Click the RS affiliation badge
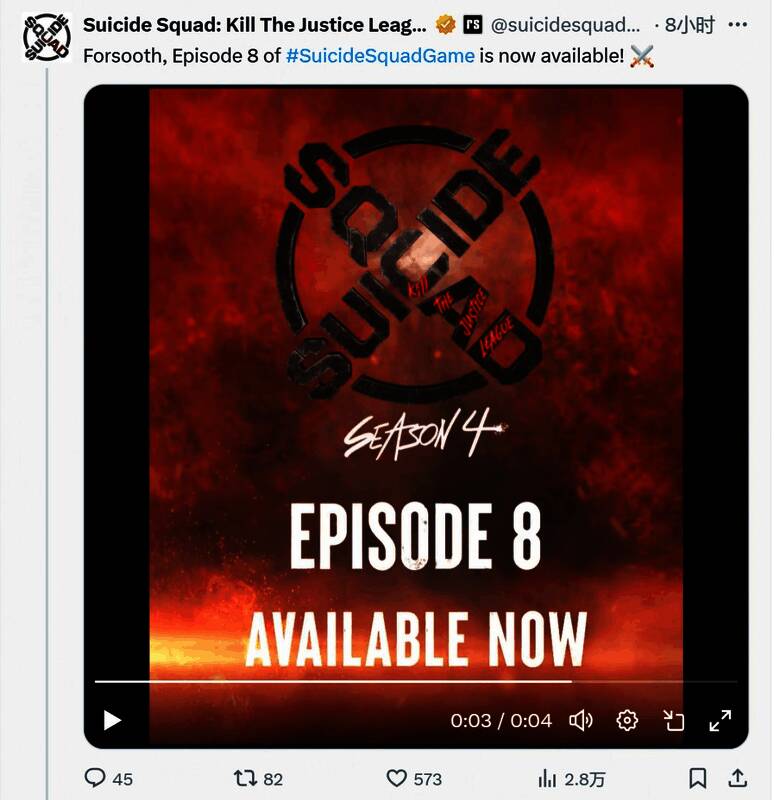The width and height of the screenshot is (774, 800). coord(472,24)
